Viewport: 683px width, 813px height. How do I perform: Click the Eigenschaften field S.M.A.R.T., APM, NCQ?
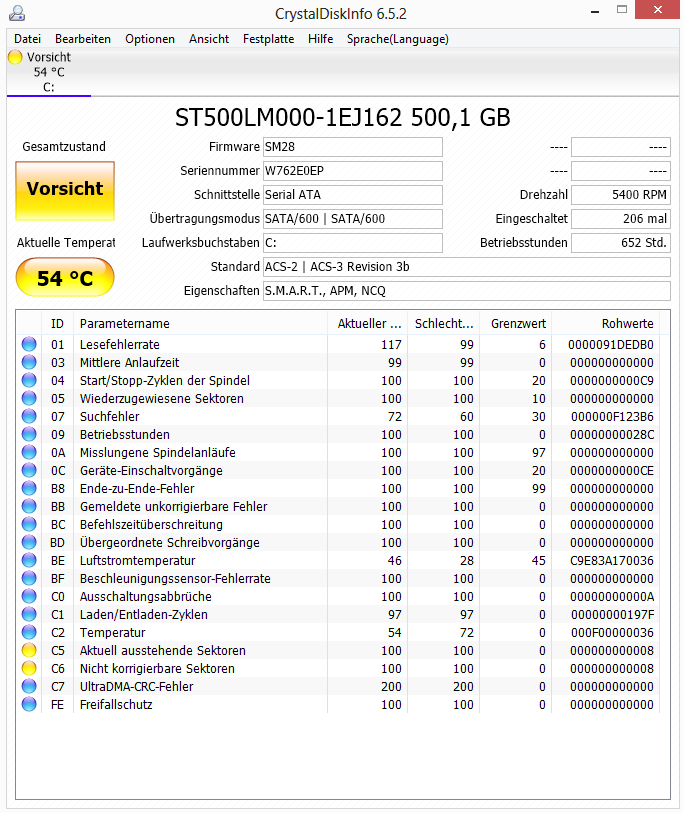(467, 290)
